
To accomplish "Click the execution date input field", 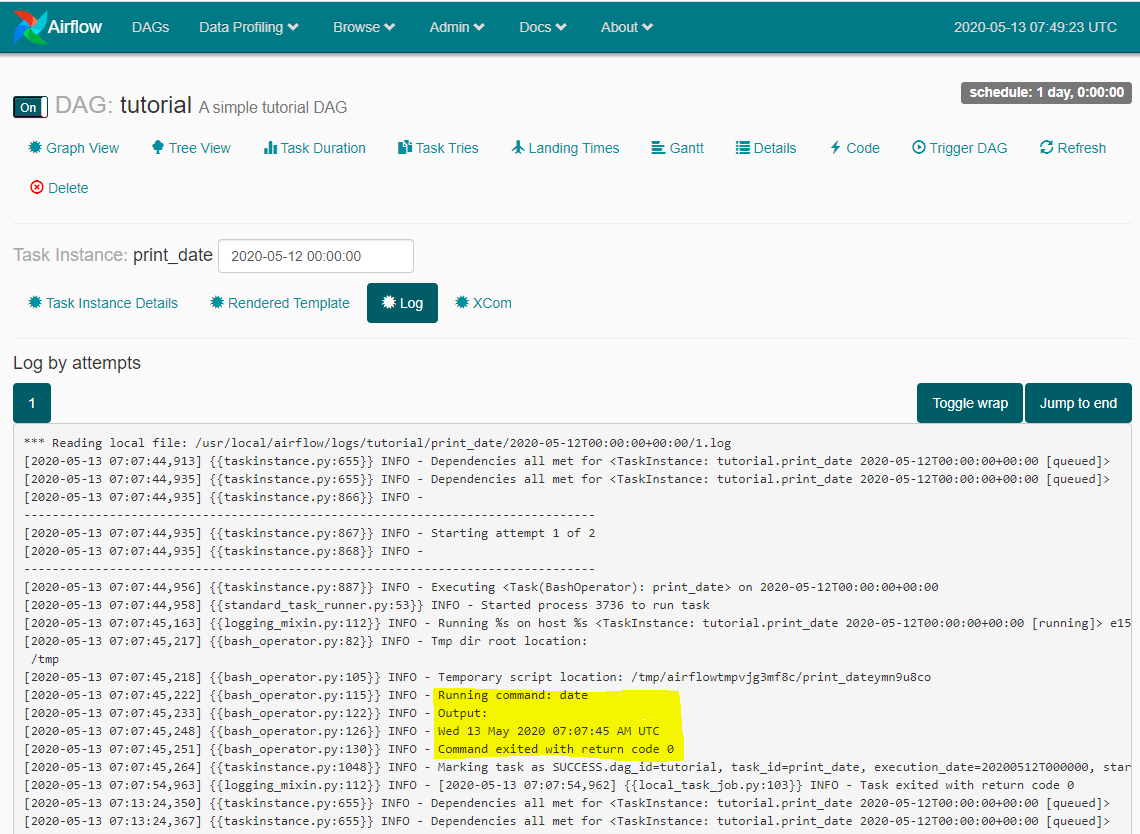I will [x=316, y=256].
